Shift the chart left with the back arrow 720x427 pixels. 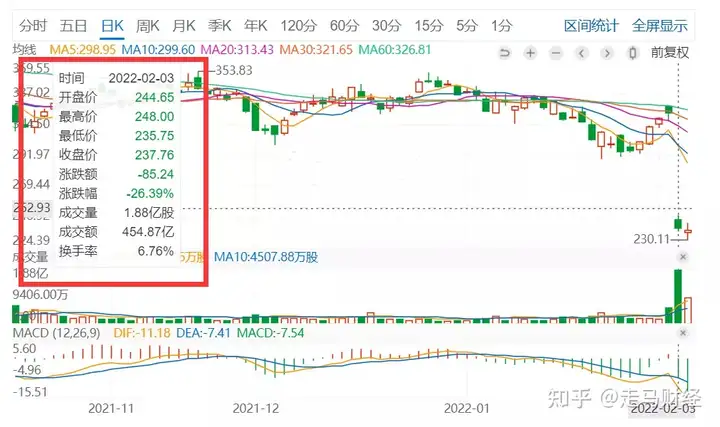(581, 53)
